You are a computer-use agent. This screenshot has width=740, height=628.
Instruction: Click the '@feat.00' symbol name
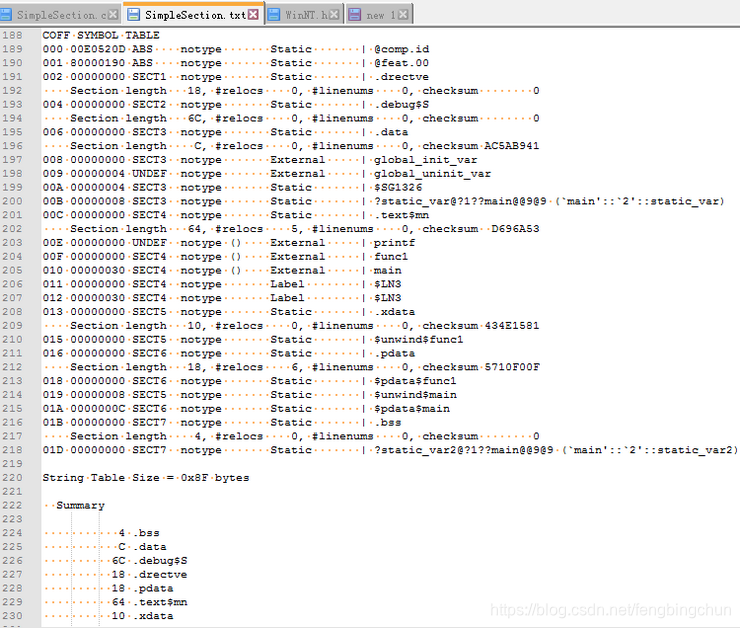402,63
